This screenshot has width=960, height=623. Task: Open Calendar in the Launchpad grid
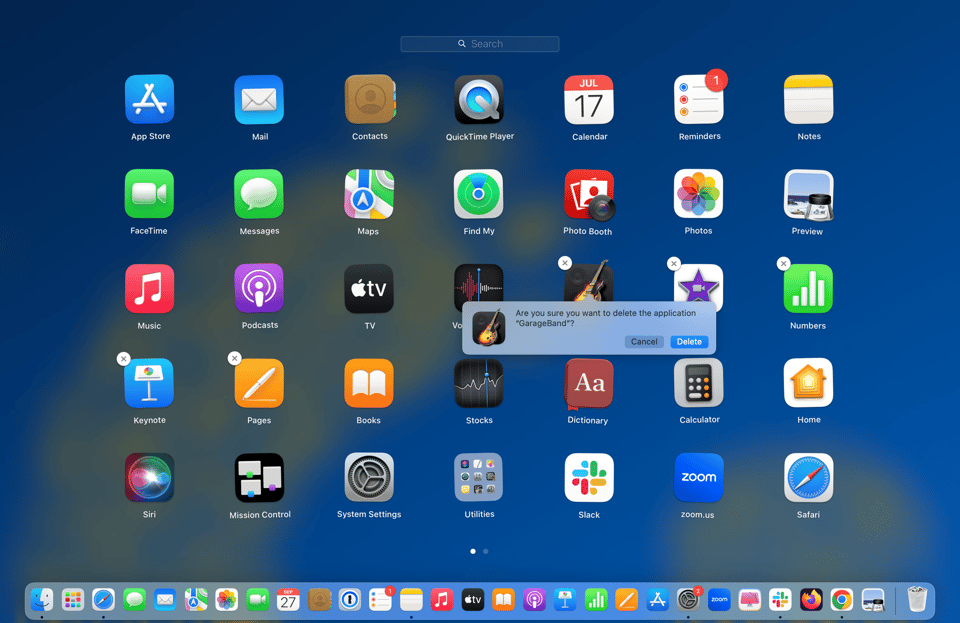[x=588, y=99]
